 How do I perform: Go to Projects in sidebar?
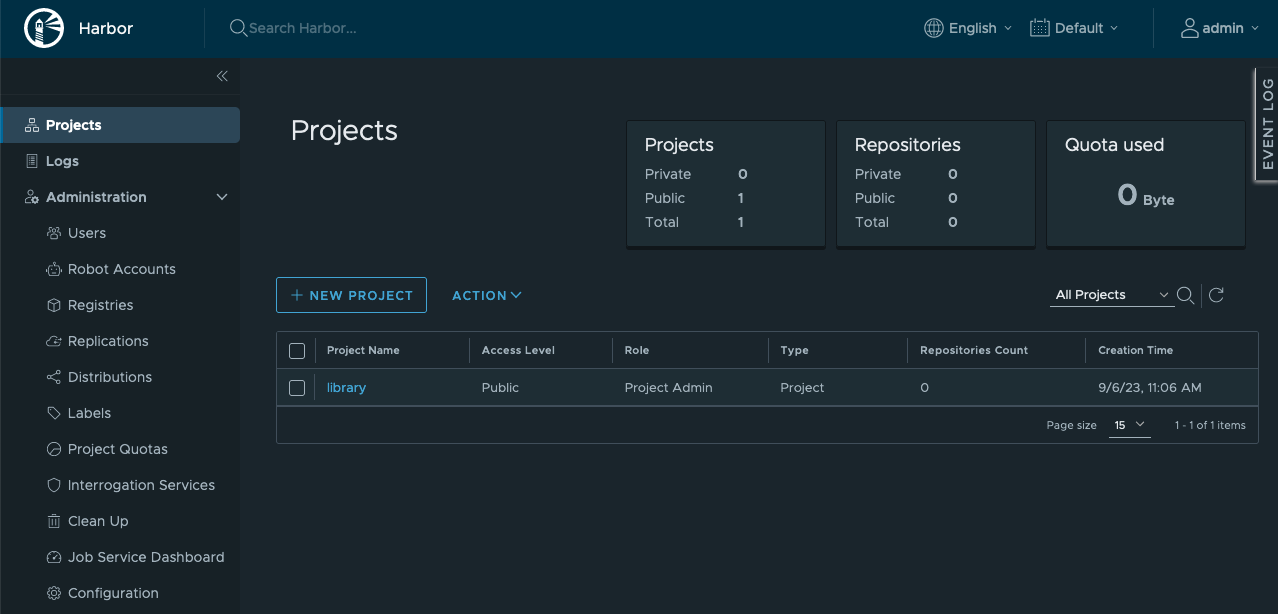click(120, 125)
